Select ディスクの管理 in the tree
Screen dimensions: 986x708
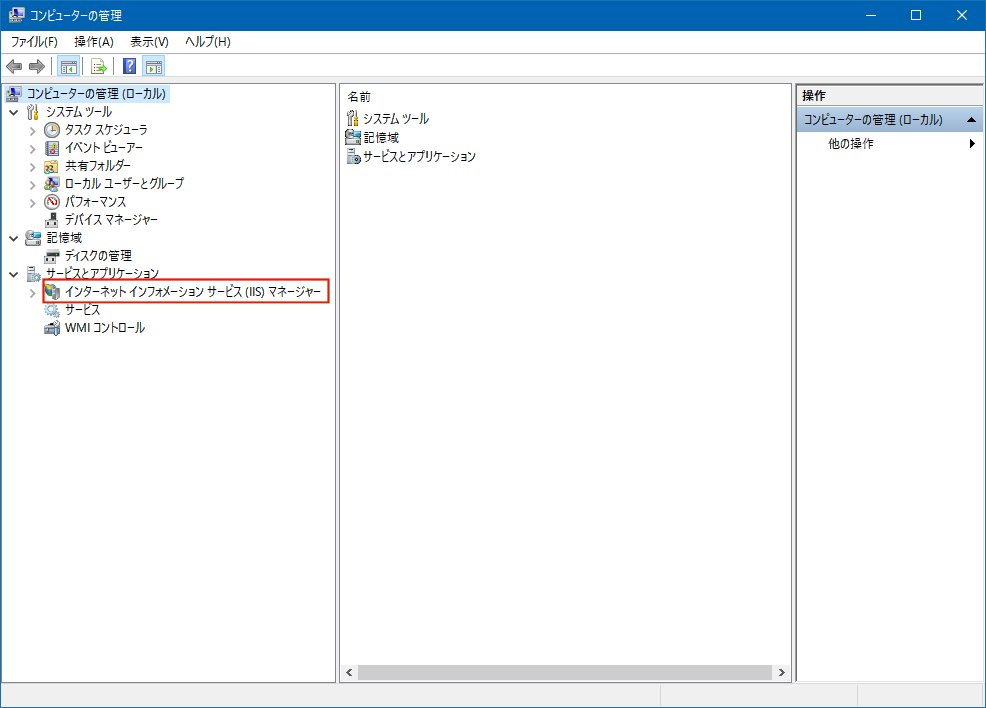[98, 256]
